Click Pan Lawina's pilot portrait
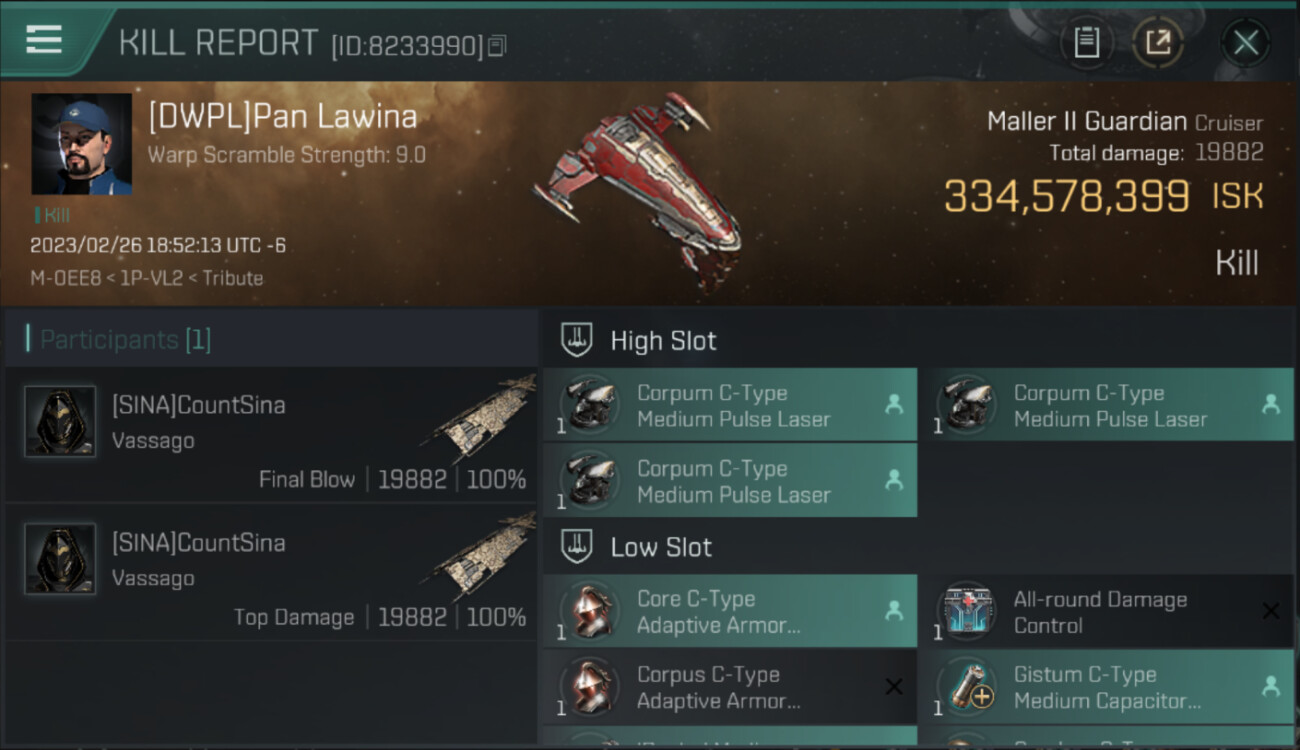Image resolution: width=1300 pixels, height=750 pixels. [x=81, y=144]
